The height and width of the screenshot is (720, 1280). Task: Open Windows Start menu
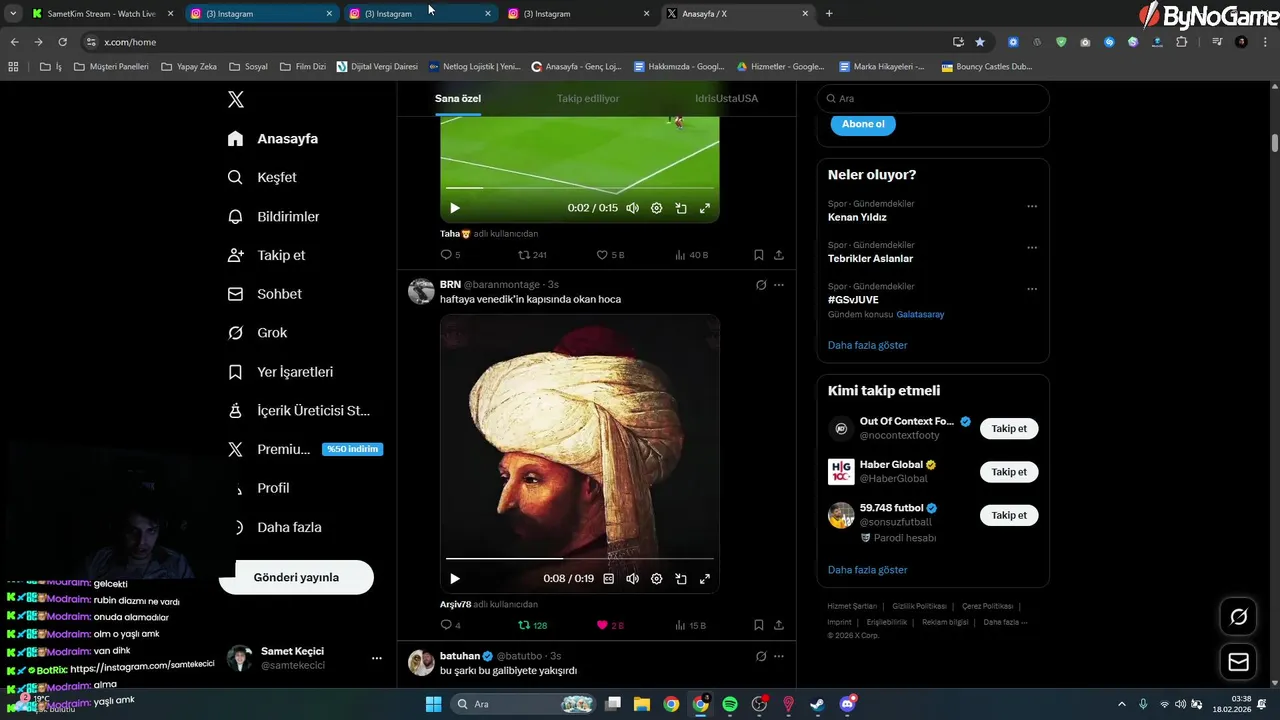[x=433, y=704]
